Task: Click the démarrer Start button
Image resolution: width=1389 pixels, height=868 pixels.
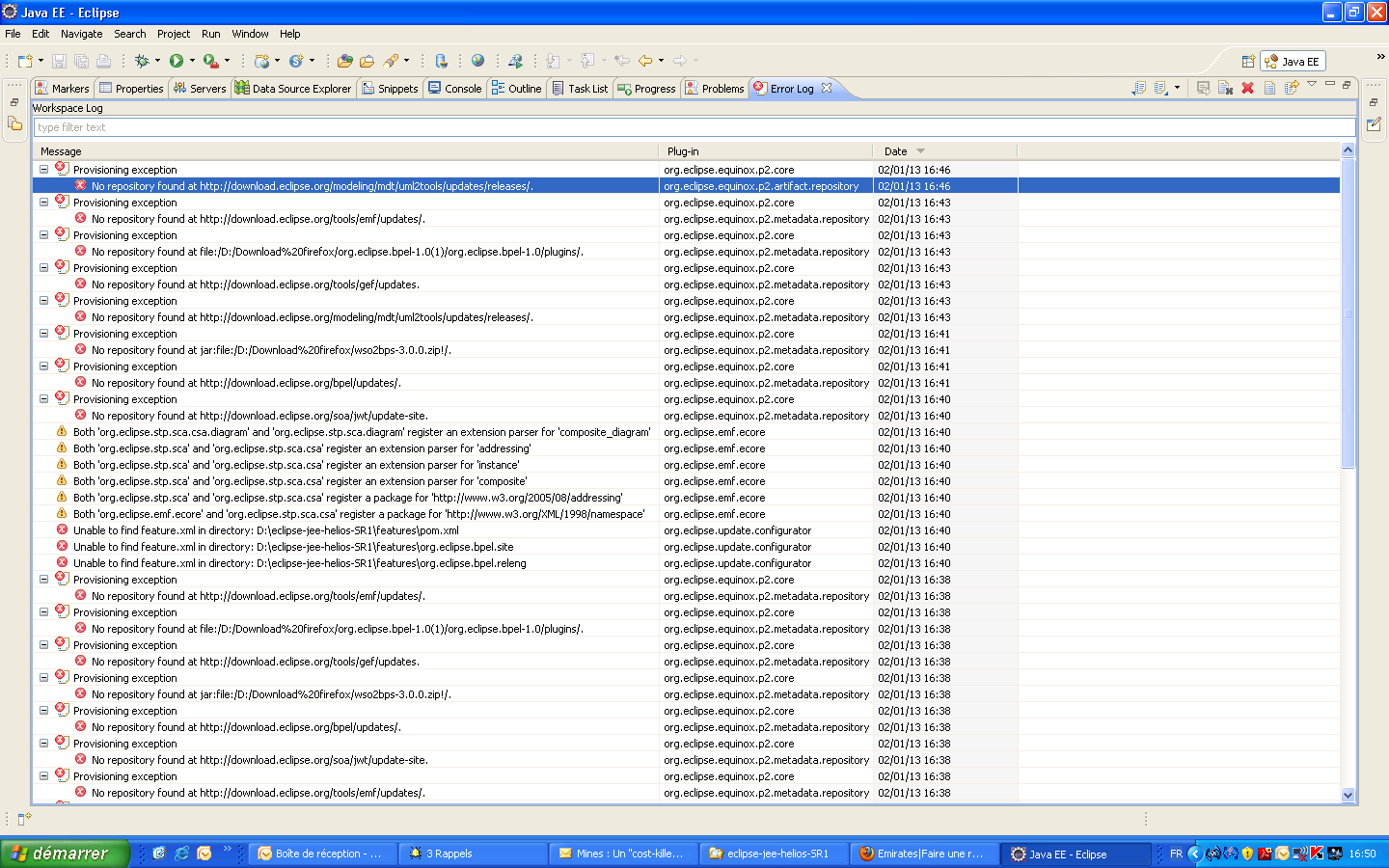Action: pyautogui.click(x=64, y=854)
